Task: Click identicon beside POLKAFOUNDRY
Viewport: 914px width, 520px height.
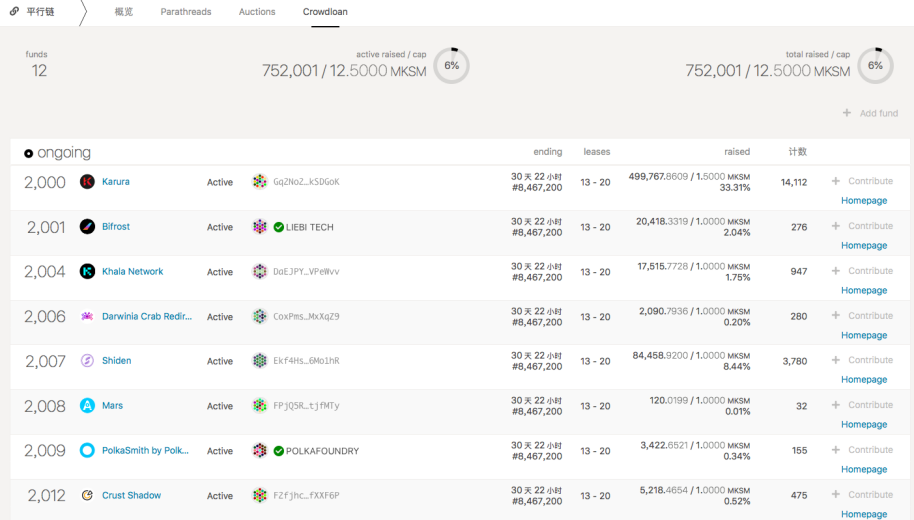Action: point(260,451)
